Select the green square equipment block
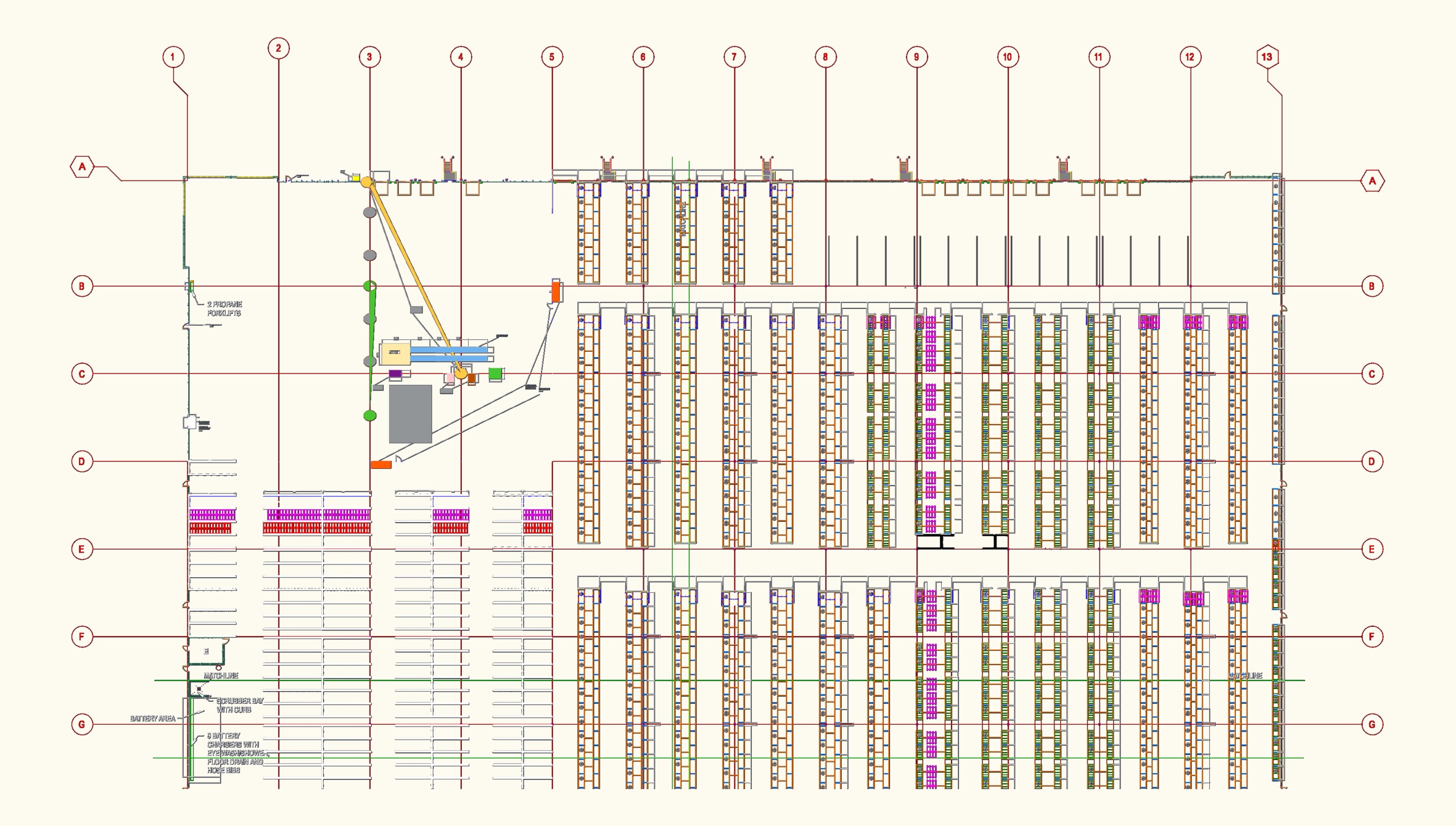Image resolution: width=1456 pixels, height=826 pixels. coord(495,374)
